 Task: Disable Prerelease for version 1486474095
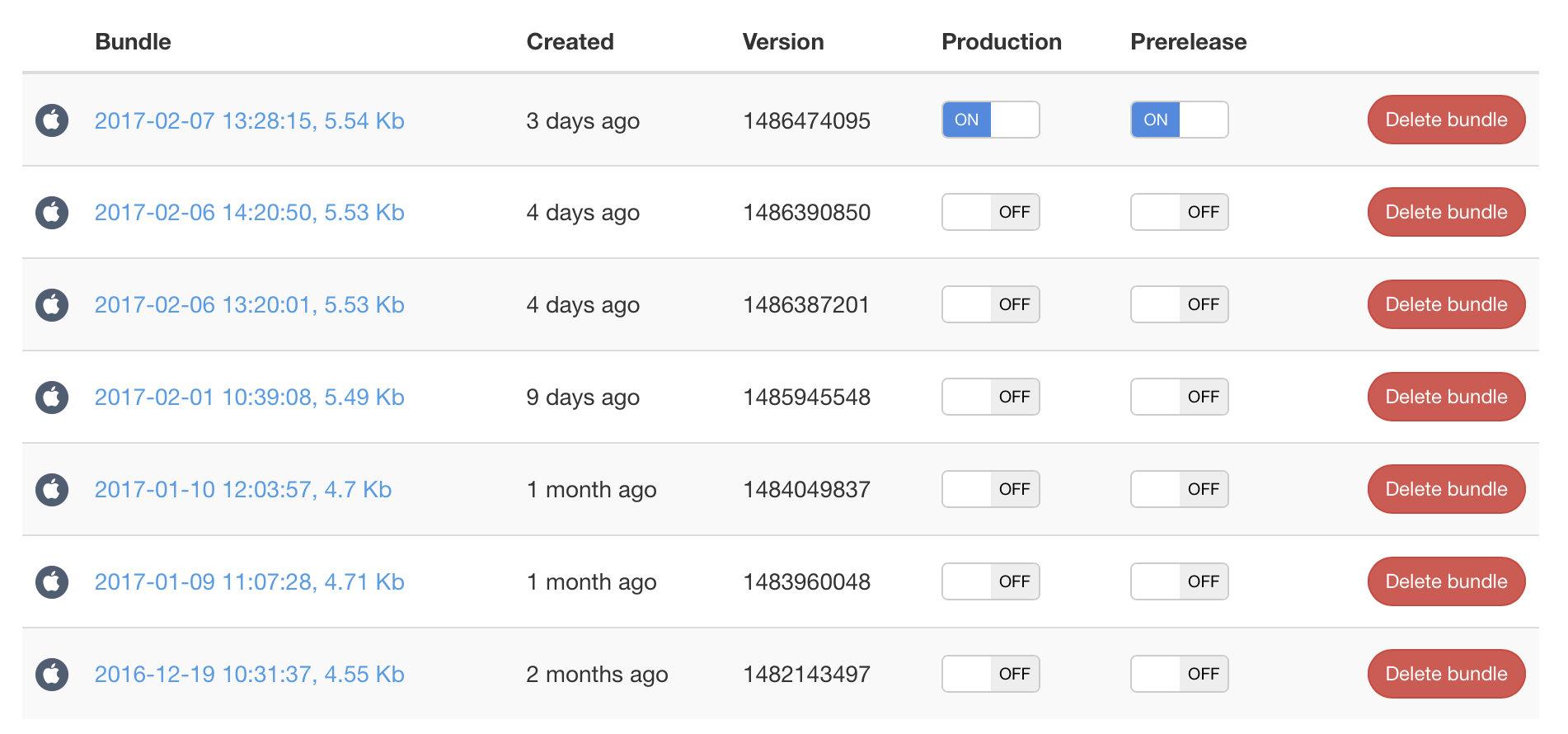coord(1179,120)
